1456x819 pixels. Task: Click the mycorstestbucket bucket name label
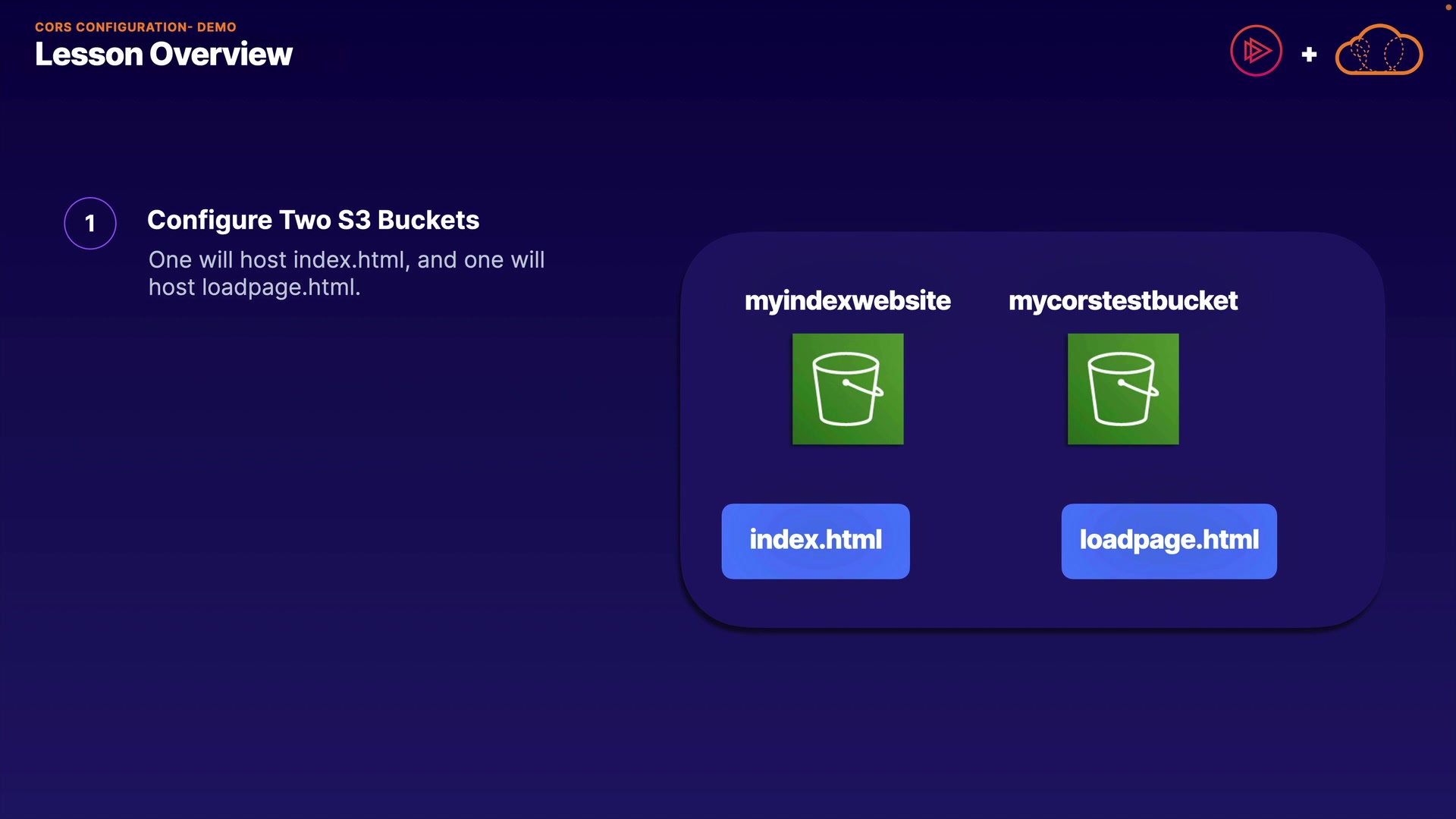pyautogui.click(x=1123, y=300)
